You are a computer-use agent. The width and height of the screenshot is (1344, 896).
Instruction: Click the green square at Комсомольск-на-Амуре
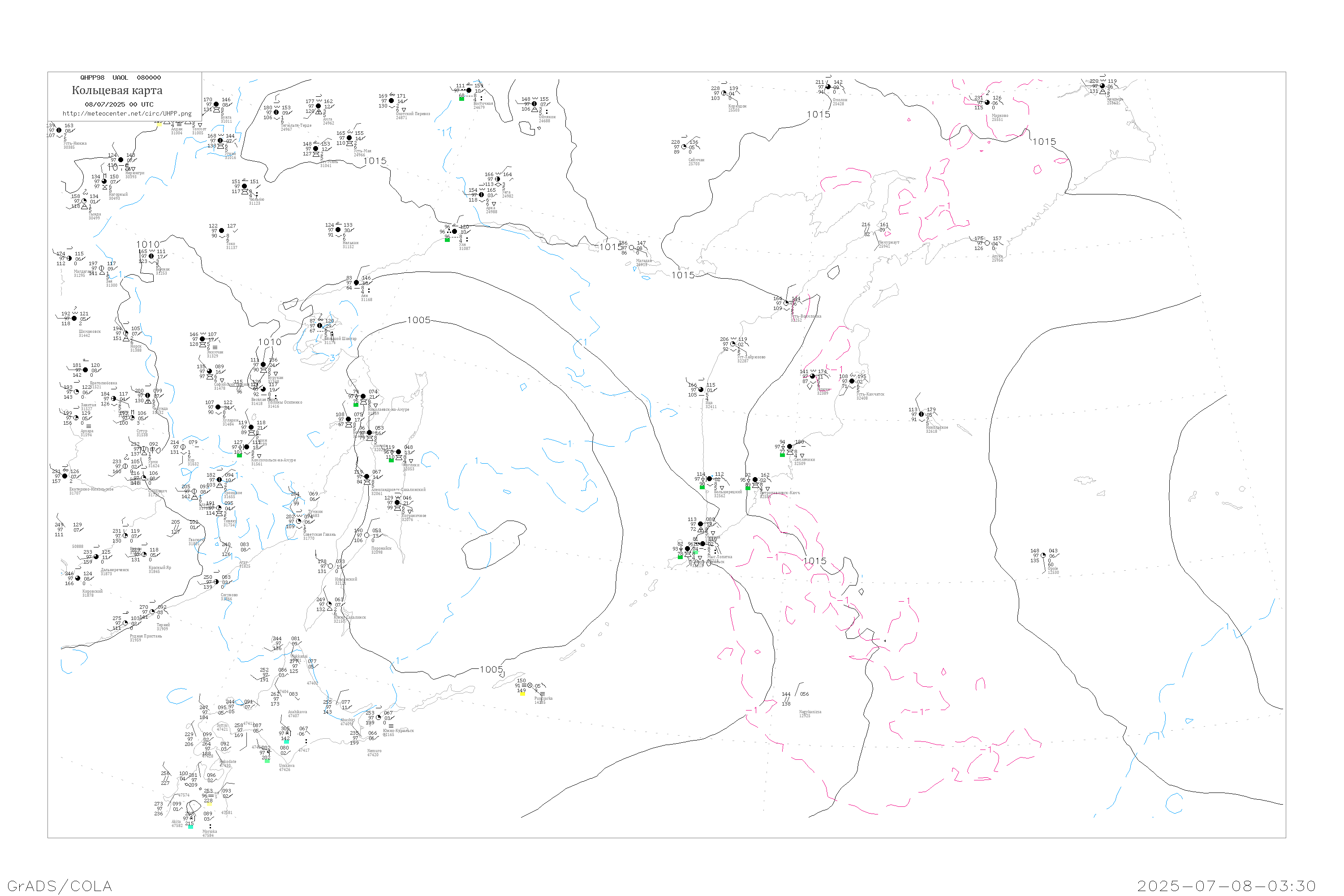pos(239,456)
